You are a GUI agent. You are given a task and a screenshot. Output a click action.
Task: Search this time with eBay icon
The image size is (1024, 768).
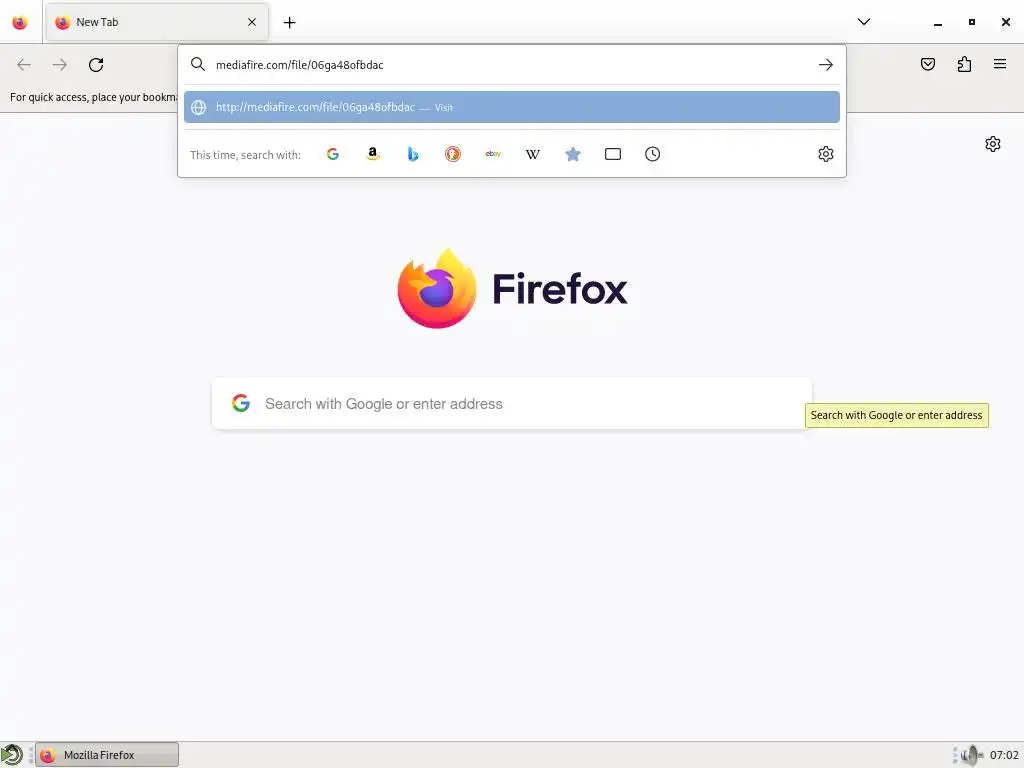[x=493, y=154]
